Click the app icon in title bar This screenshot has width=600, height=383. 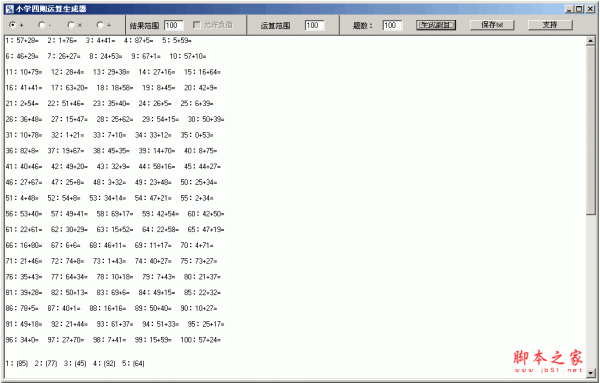click(x=10, y=9)
